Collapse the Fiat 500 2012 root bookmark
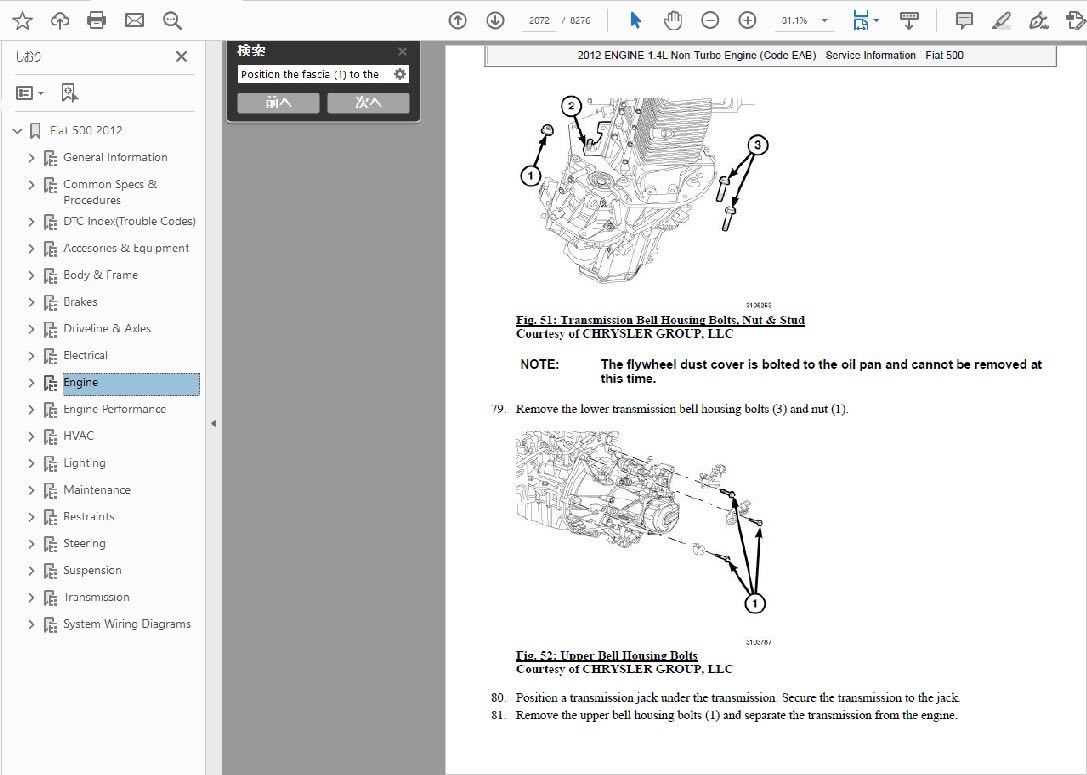The image size is (1087, 775). click(16, 131)
